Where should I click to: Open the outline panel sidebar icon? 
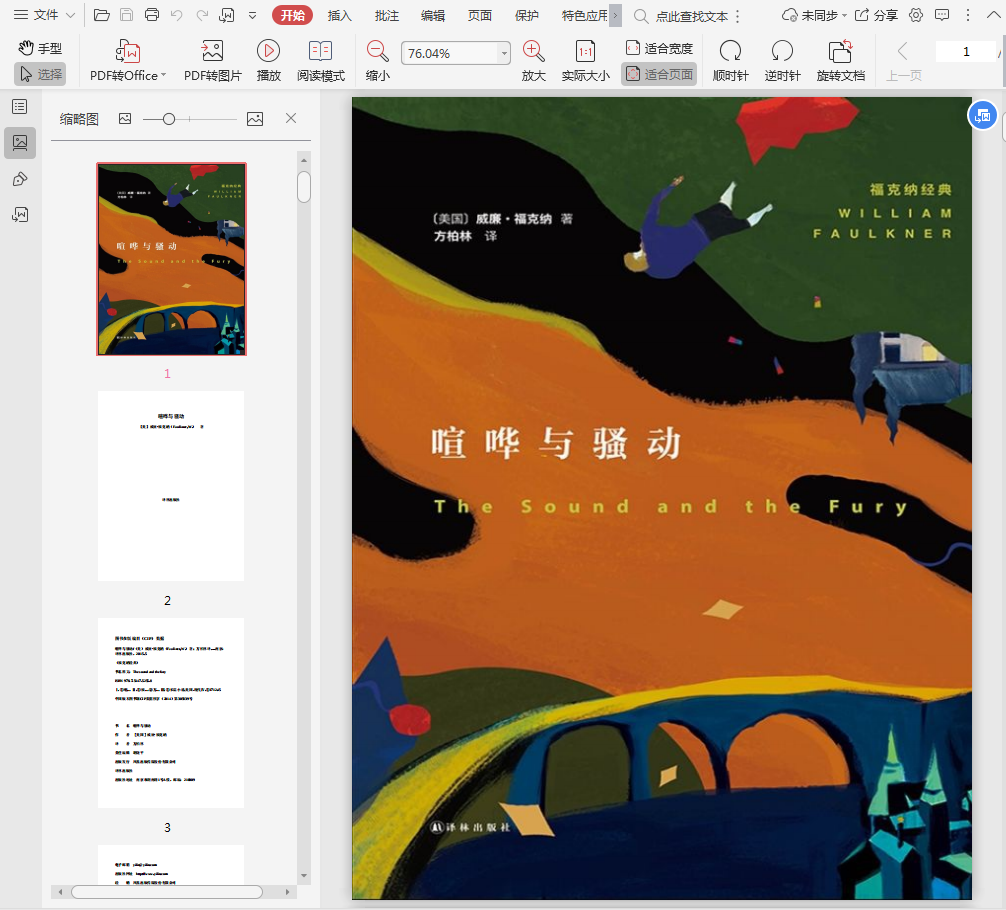pyautogui.click(x=20, y=107)
